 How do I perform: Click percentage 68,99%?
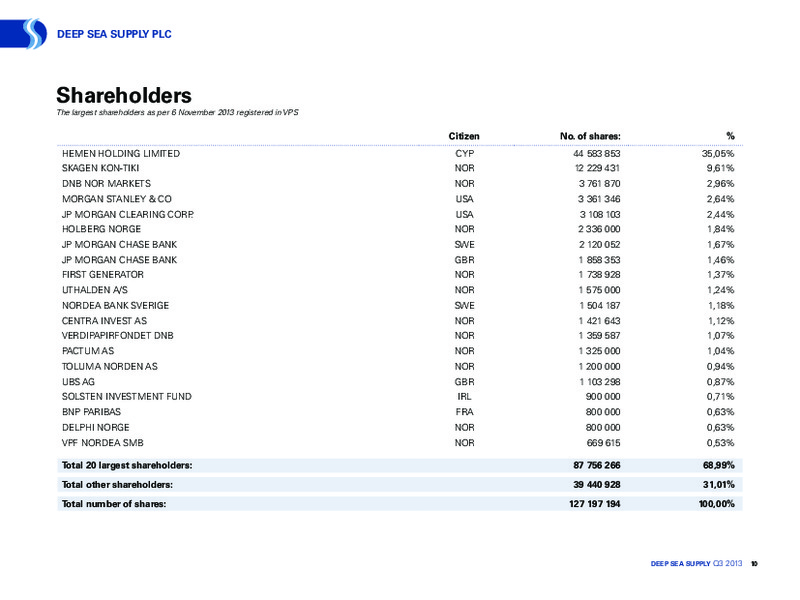(719, 465)
